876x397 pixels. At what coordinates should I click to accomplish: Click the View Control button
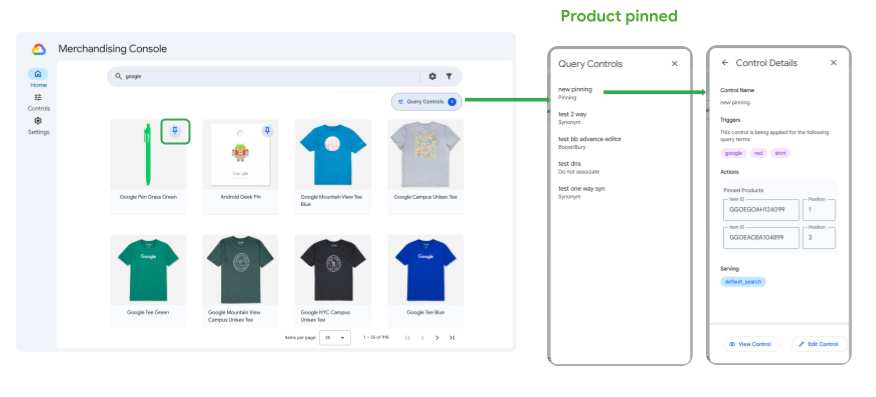[751, 344]
